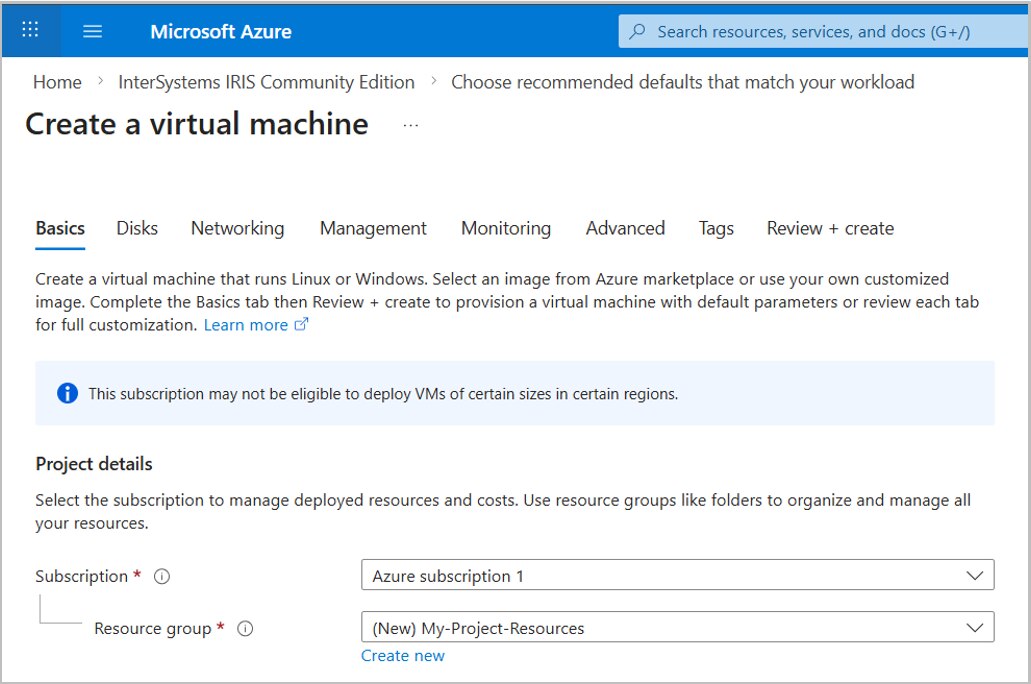Open the Learn more link

tap(245, 324)
